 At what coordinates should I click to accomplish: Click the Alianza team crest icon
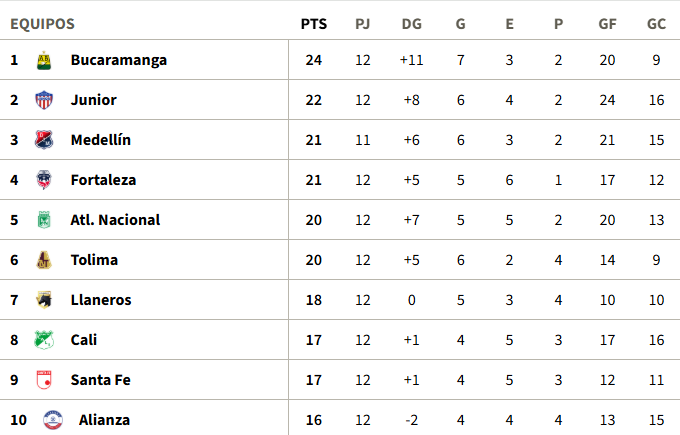click(52, 420)
